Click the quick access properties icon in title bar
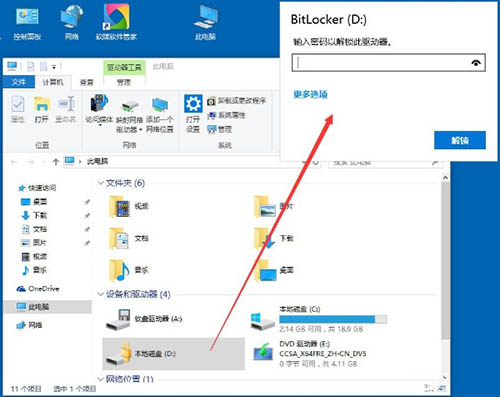 [x=31, y=67]
